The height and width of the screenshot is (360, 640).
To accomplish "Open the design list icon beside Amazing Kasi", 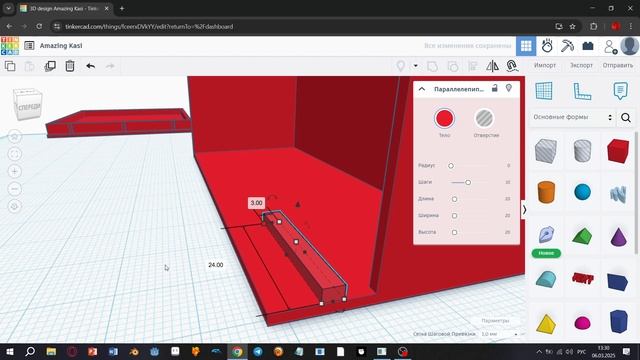I will (29, 46).
